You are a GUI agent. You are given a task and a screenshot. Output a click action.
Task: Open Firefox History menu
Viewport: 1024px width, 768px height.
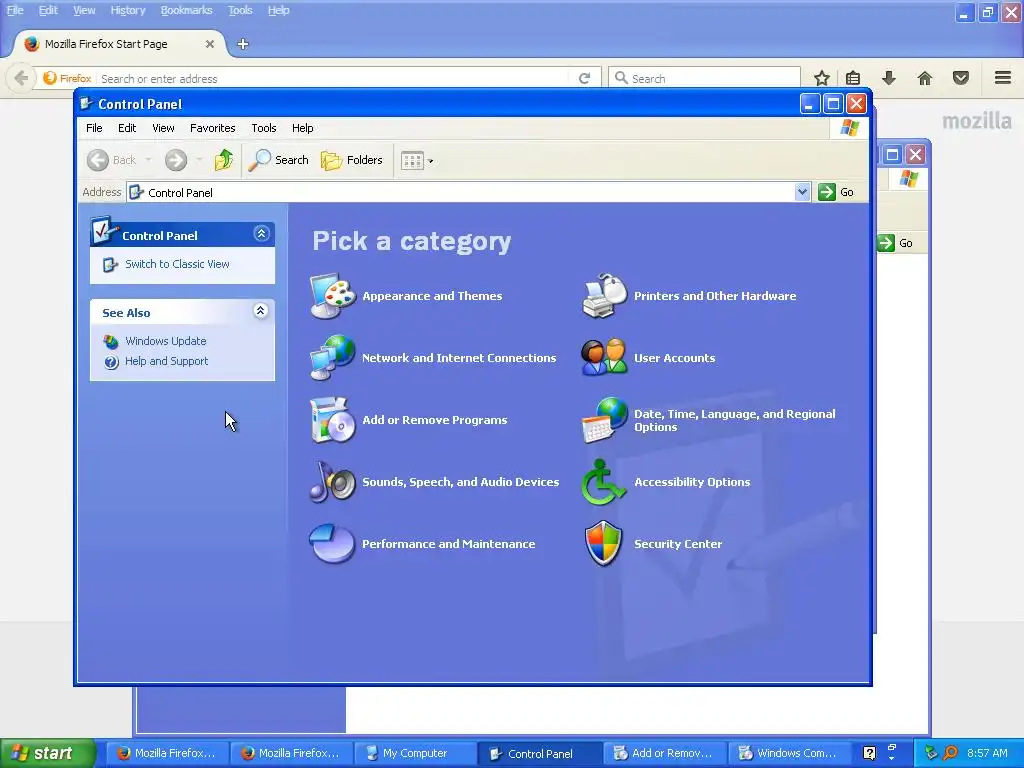point(127,10)
